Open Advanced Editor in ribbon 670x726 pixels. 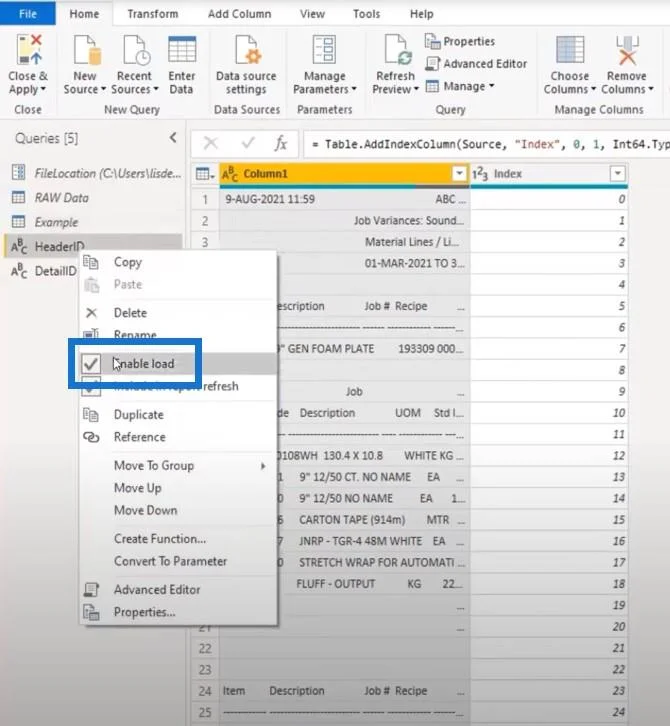tap(476, 63)
